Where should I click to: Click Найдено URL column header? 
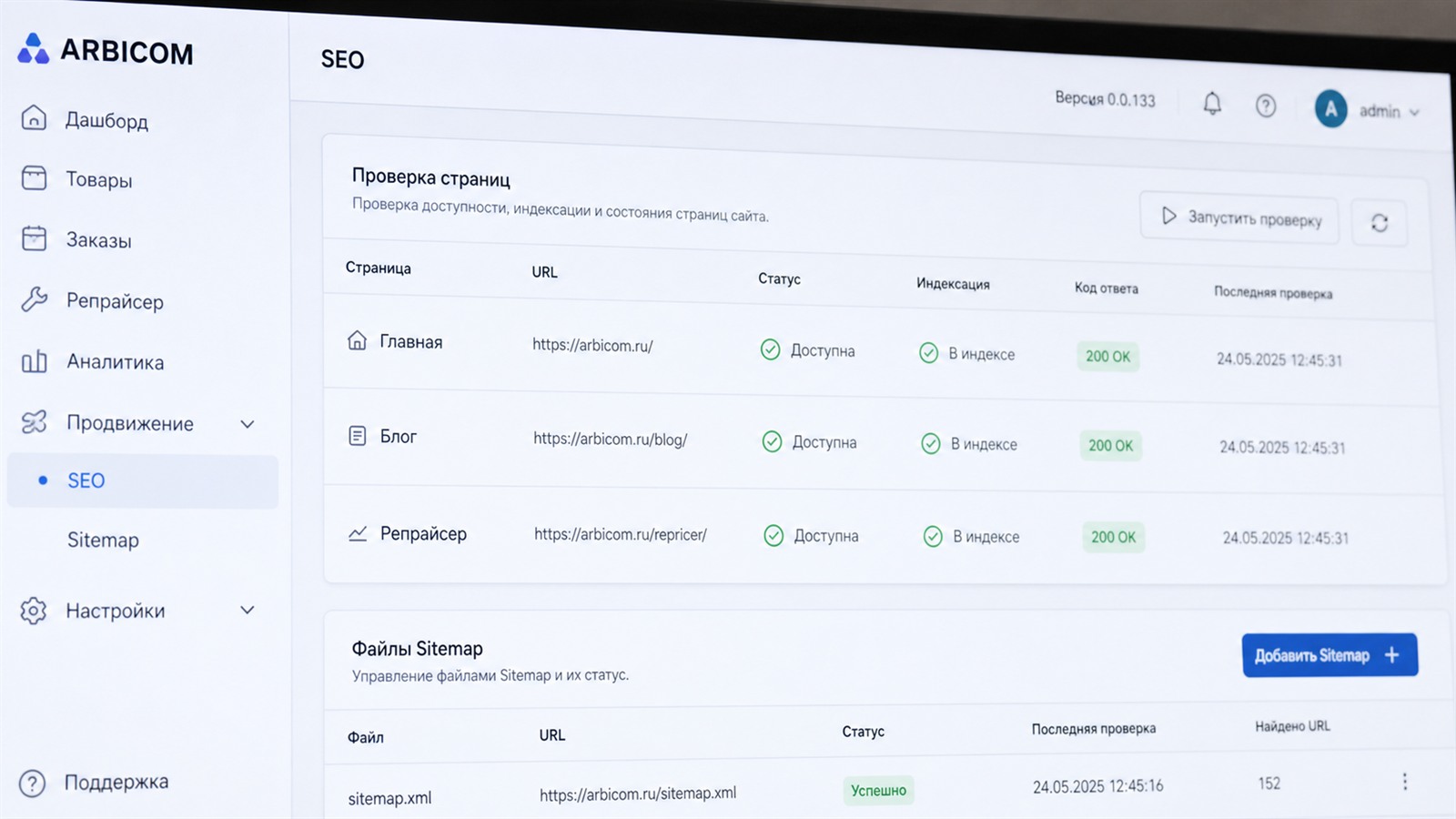(x=1292, y=726)
